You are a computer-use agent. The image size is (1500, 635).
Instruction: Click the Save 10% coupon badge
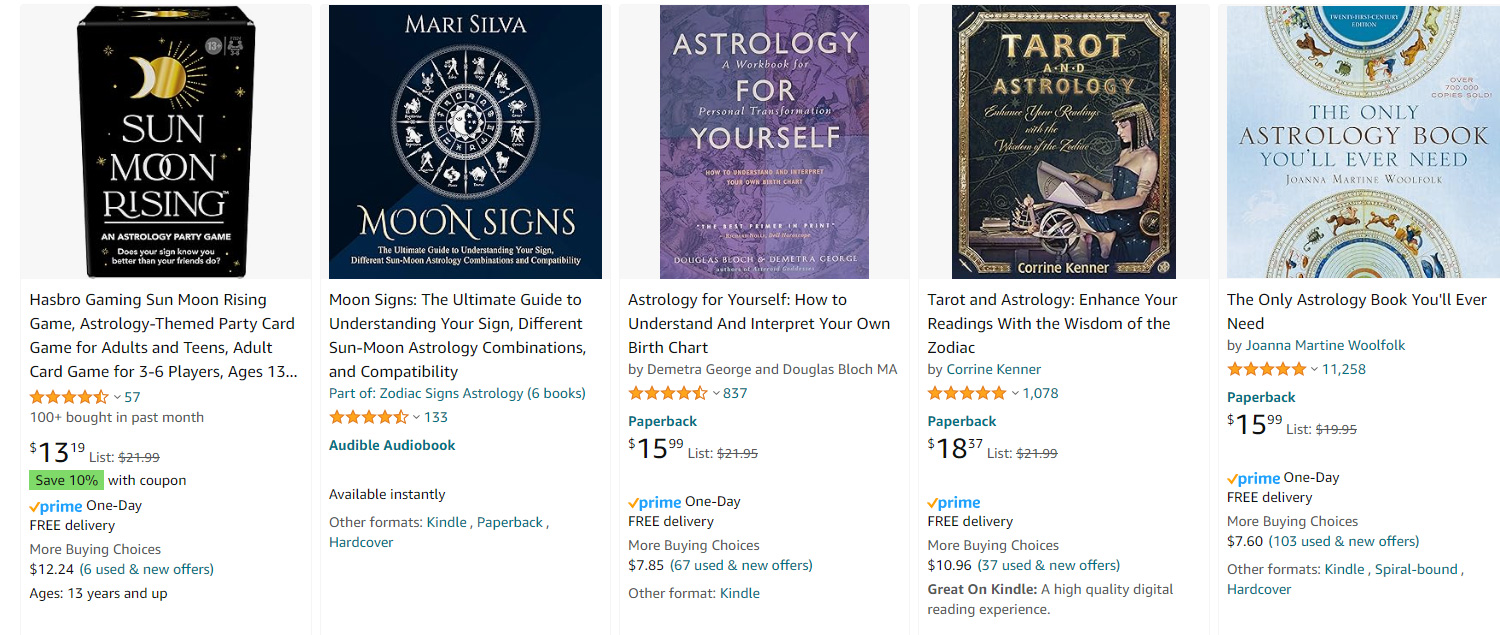click(66, 480)
